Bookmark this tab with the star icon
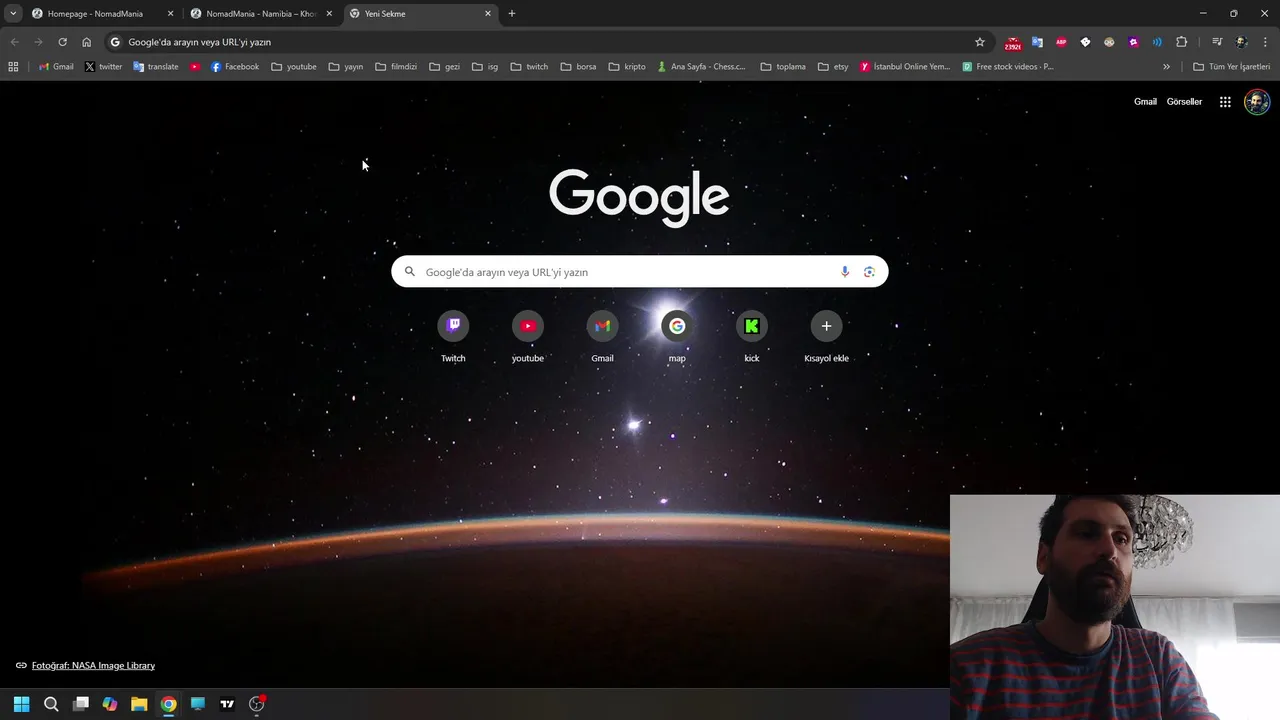1280x720 pixels. (x=980, y=42)
